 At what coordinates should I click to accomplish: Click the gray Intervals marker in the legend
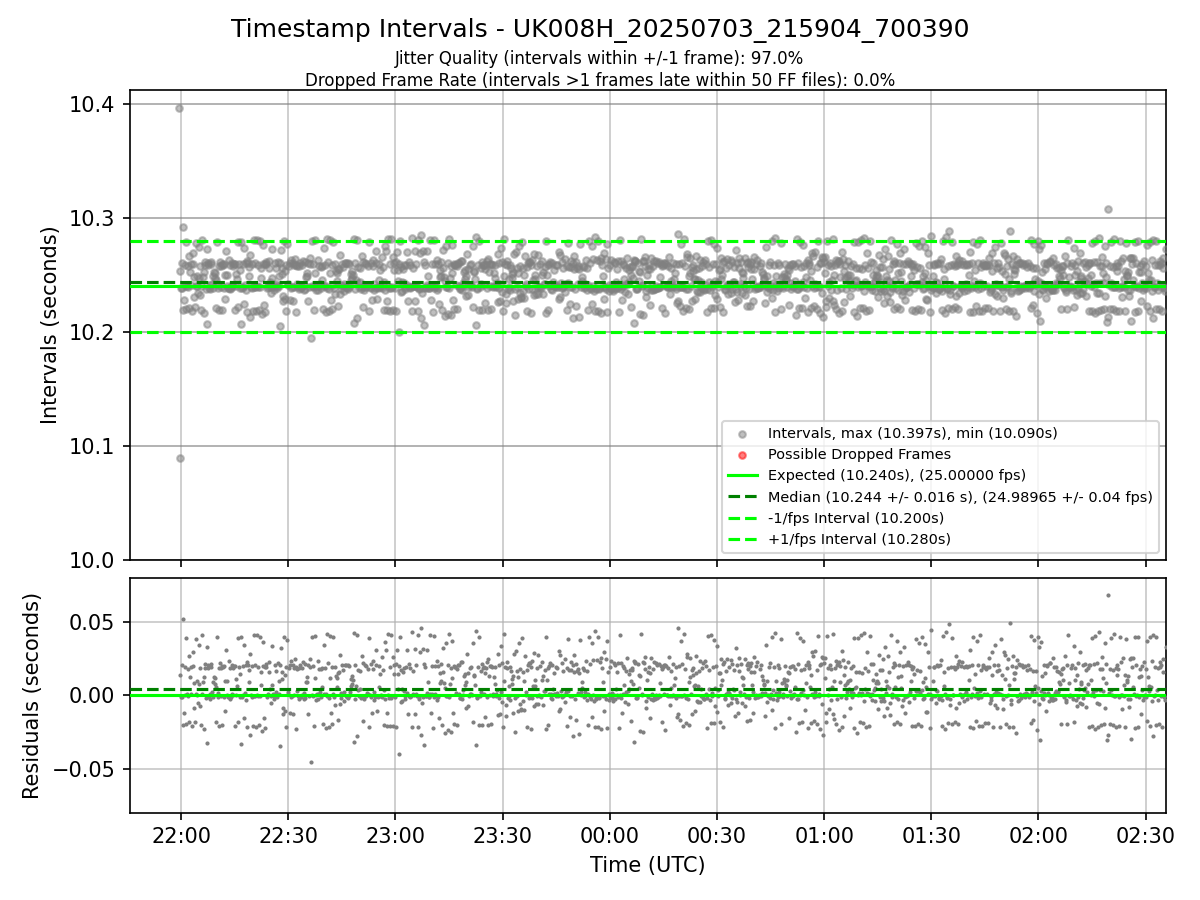tap(741, 434)
